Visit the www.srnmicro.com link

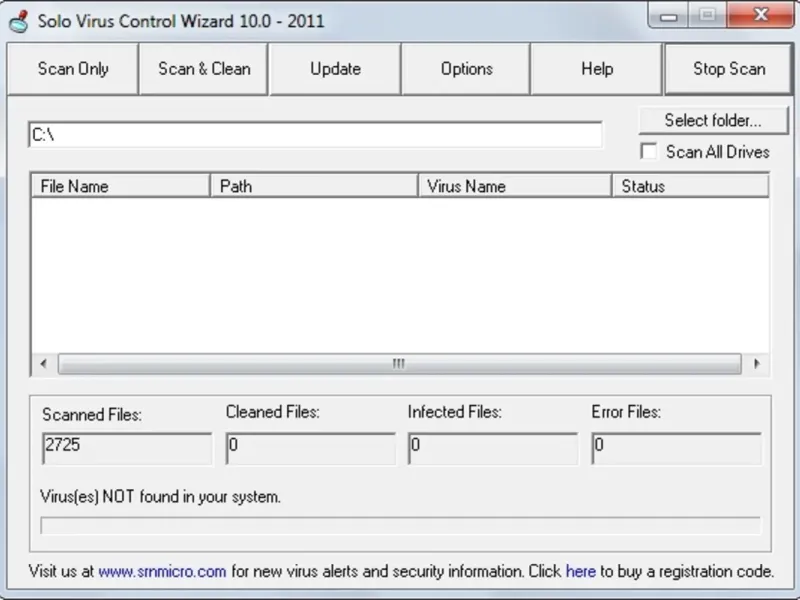pyautogui.click(x=162, y=571)
